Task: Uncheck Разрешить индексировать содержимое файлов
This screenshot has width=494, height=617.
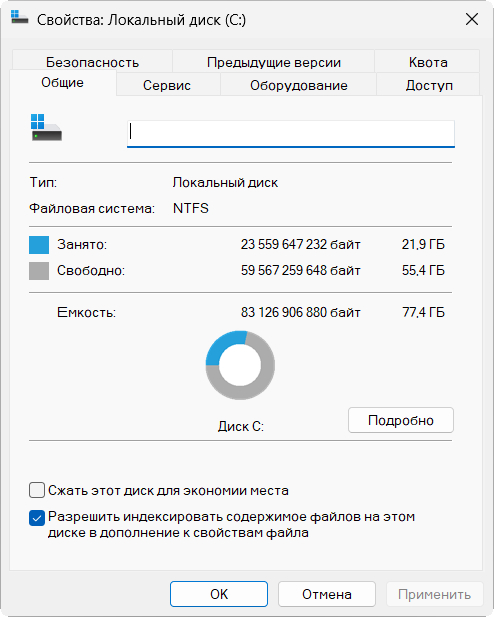Action: pyautogui.click(x=37, y=518)
